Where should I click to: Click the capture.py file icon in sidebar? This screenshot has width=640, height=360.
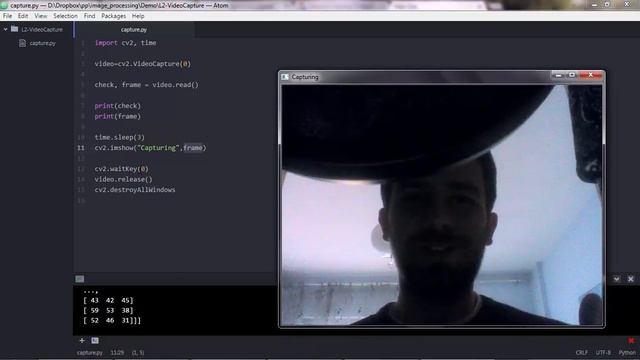[22, 43]
